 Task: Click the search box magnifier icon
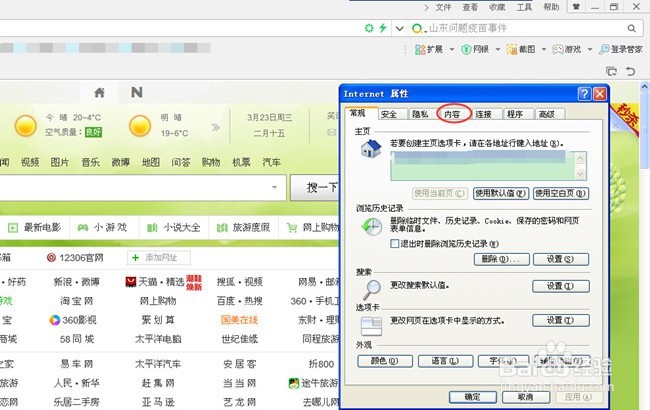(631, 28)
